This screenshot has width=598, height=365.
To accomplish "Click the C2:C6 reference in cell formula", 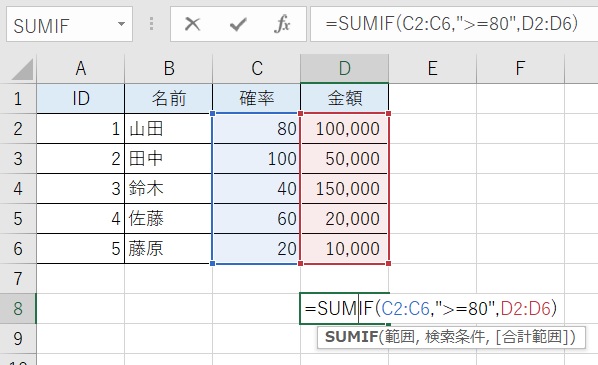I will 405,308.
